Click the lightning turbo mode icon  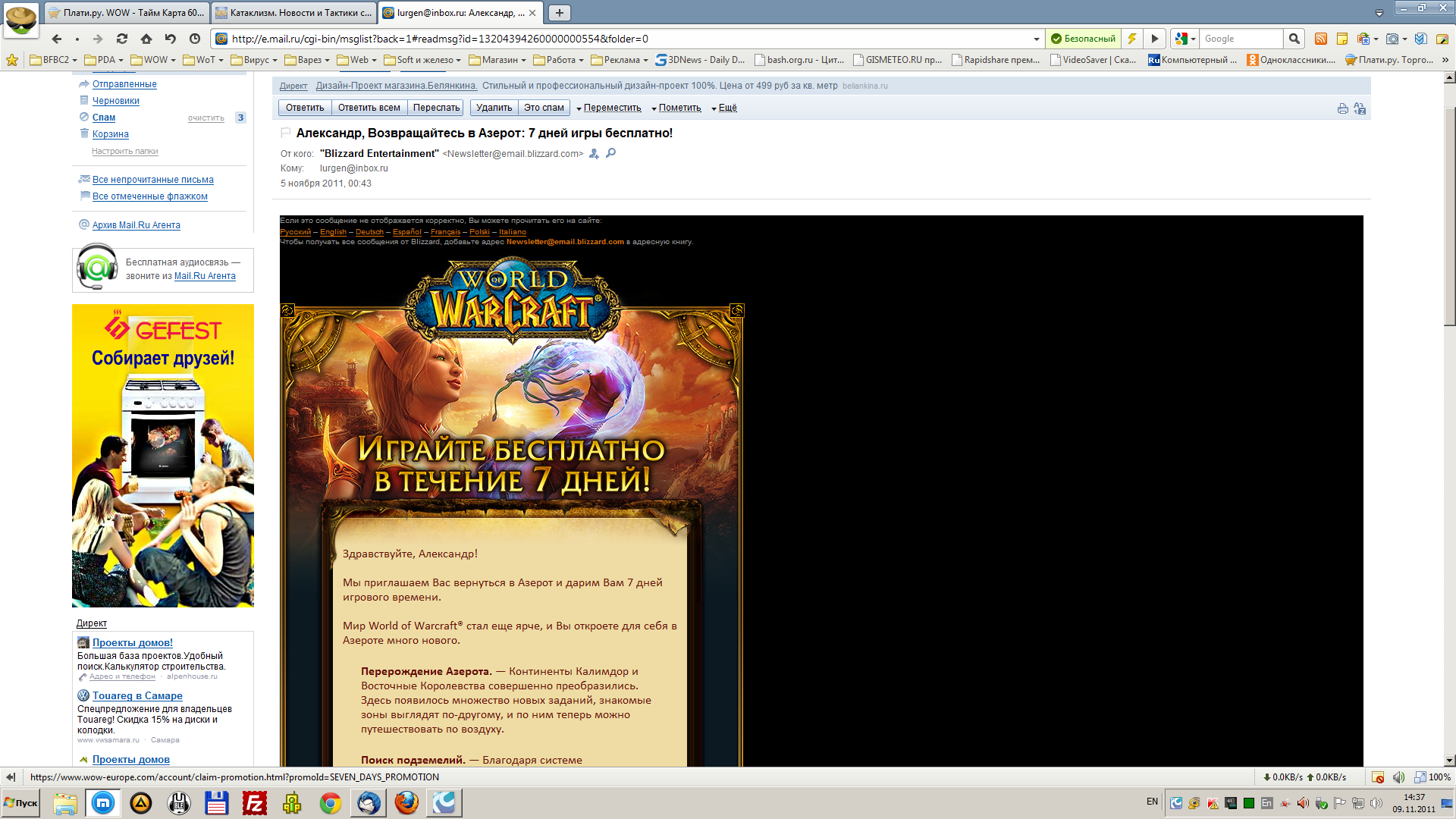(1132, 39)
